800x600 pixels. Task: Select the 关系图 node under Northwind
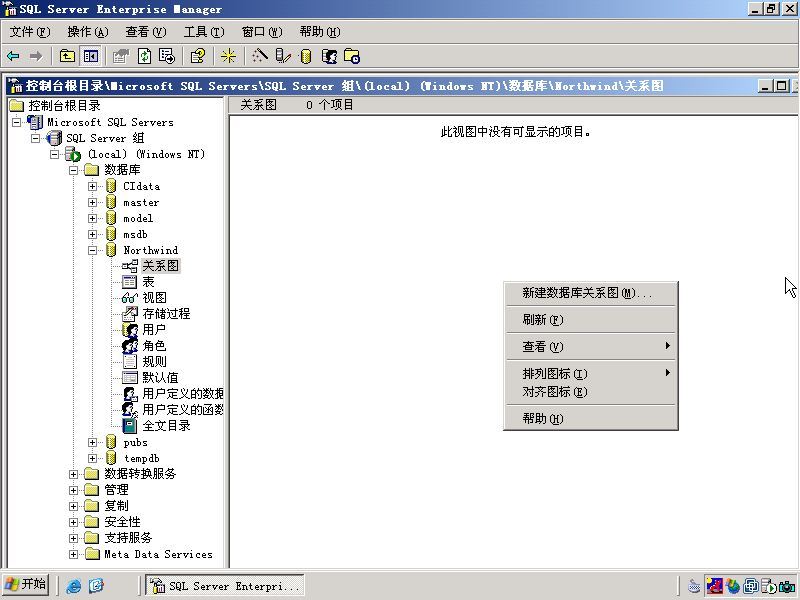[160, 266]
